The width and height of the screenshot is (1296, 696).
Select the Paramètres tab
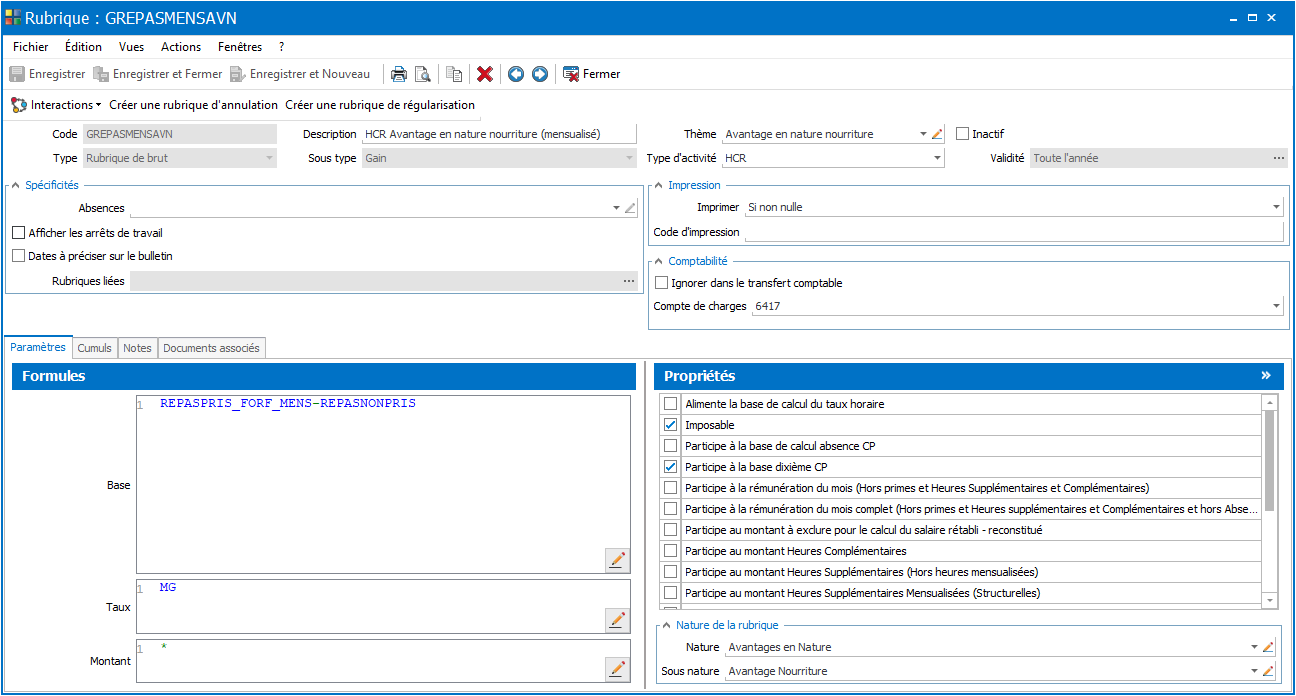tap(38, 347)
